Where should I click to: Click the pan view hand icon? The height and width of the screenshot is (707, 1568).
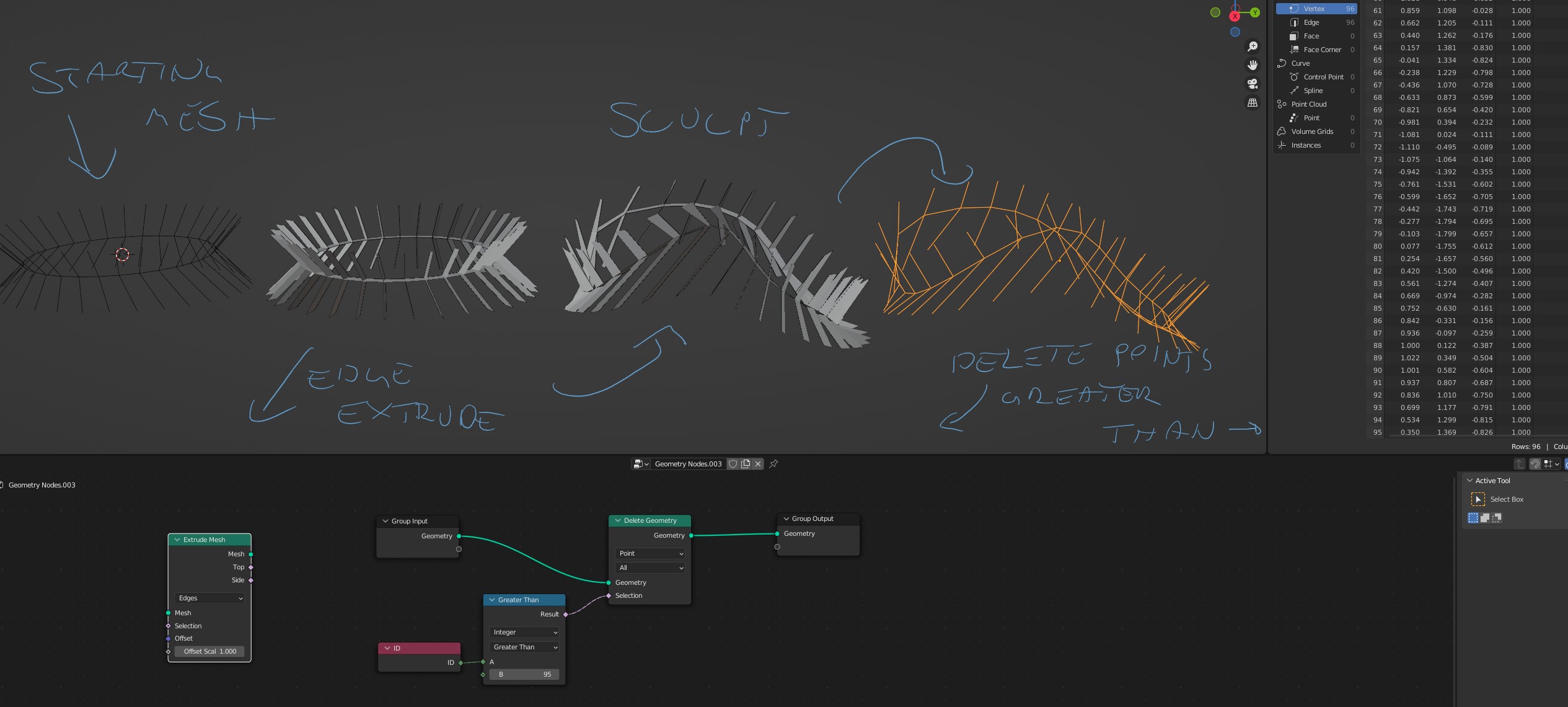pos(1253,65)
